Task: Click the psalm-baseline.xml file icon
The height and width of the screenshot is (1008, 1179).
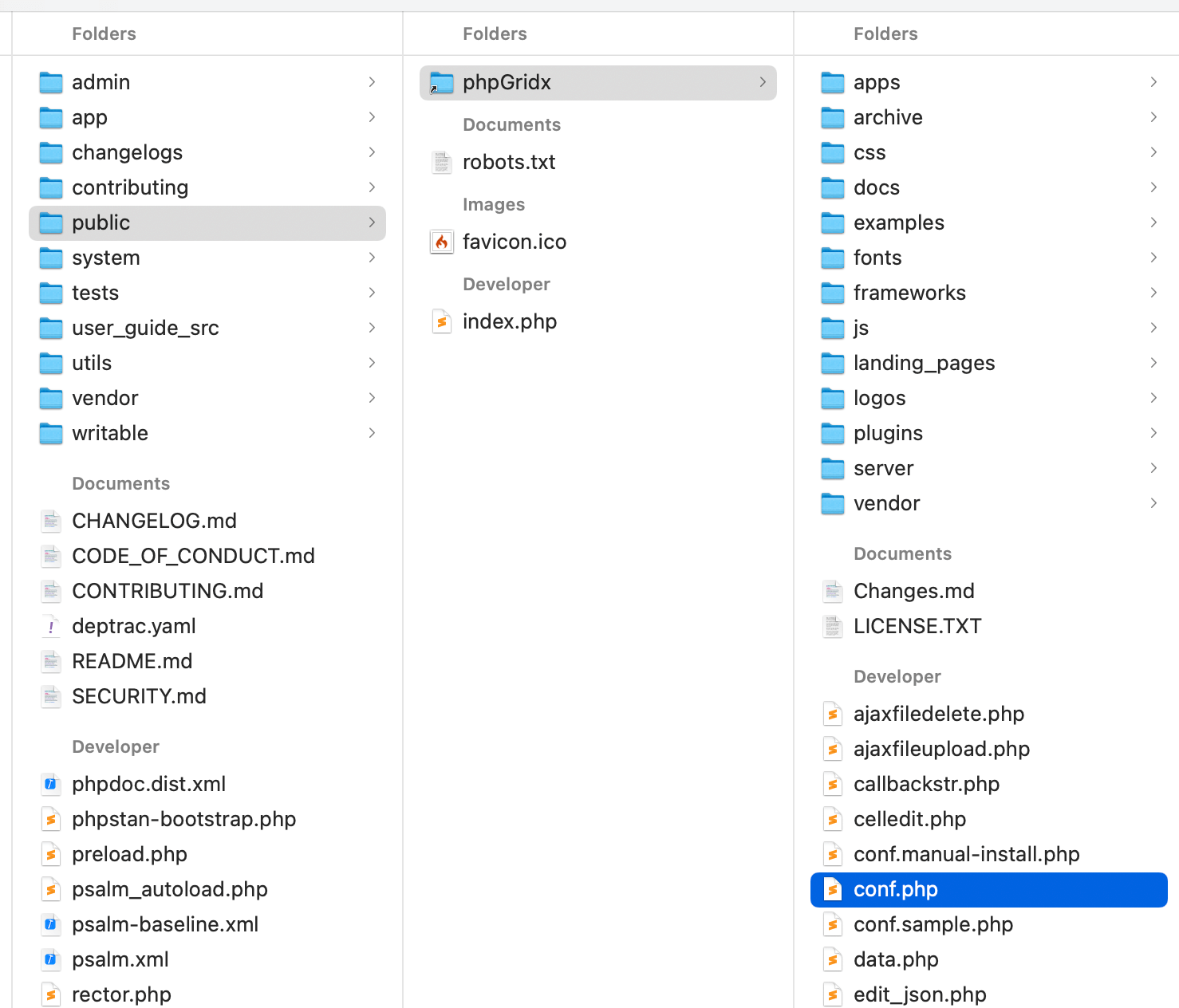Action: (x=51, y=924)
